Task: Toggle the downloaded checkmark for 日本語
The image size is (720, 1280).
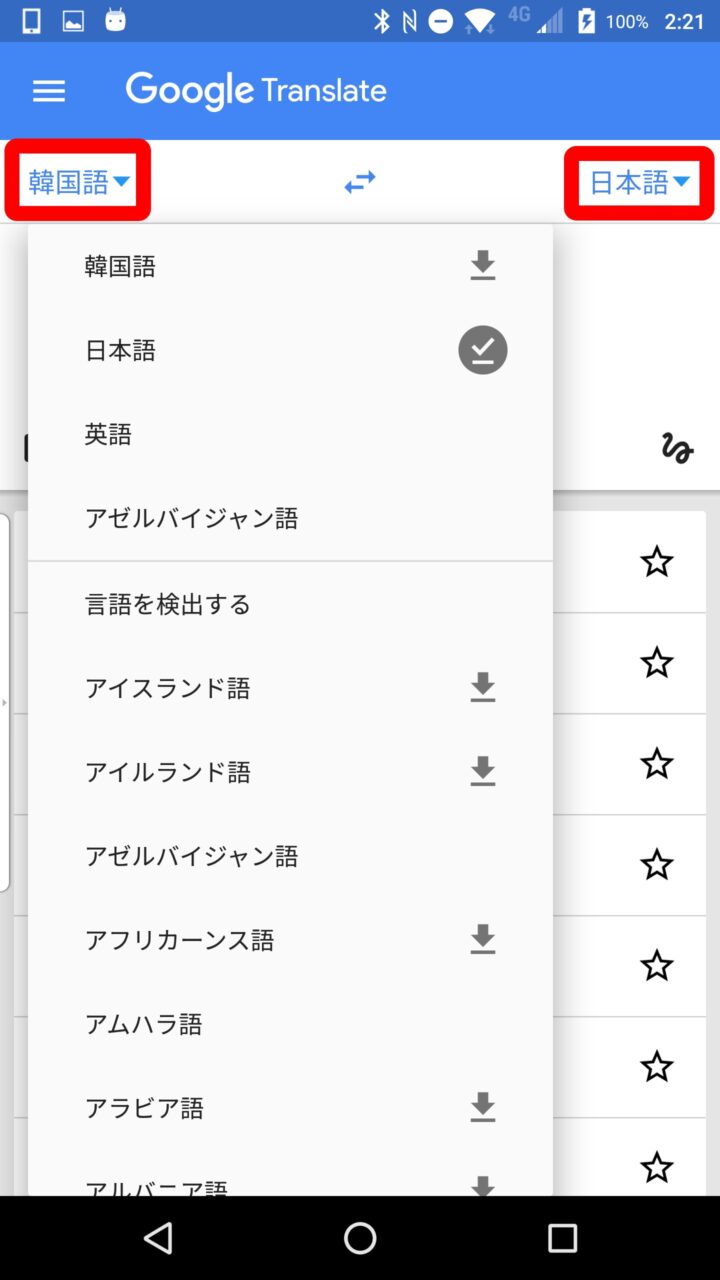Action: tap(483, 350)
